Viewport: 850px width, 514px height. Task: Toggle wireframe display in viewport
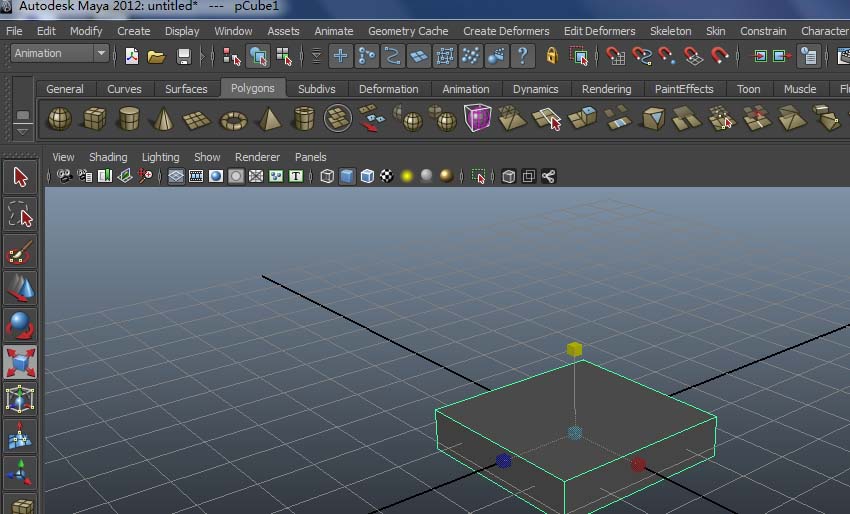[x=327, y=176]
